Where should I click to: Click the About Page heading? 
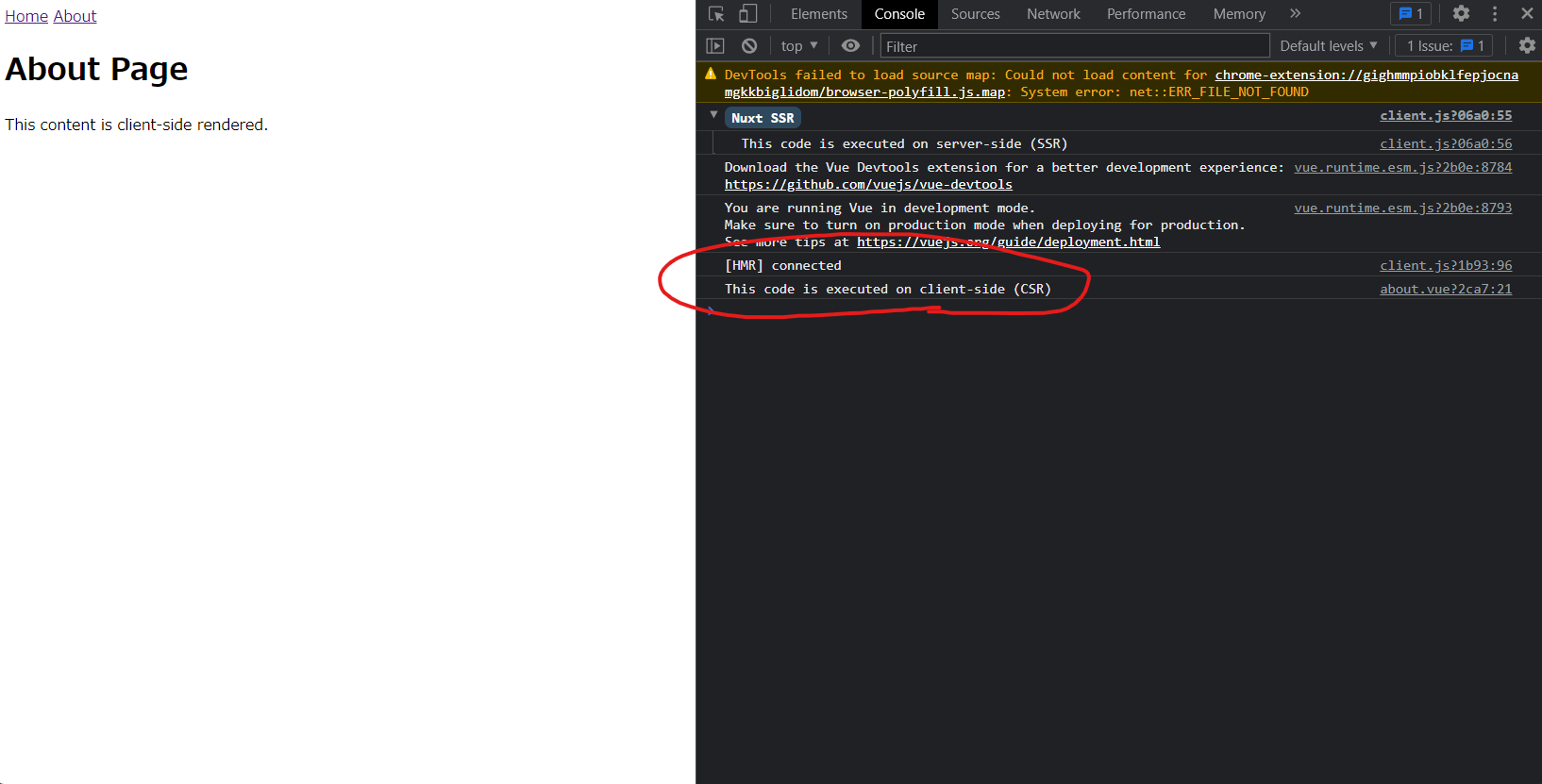(96, 69)
